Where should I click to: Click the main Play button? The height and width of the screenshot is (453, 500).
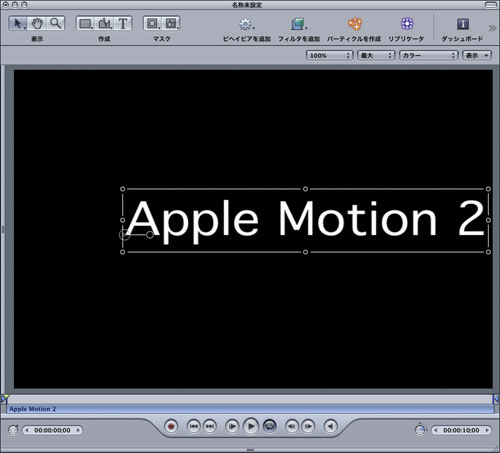coord(251,426)
